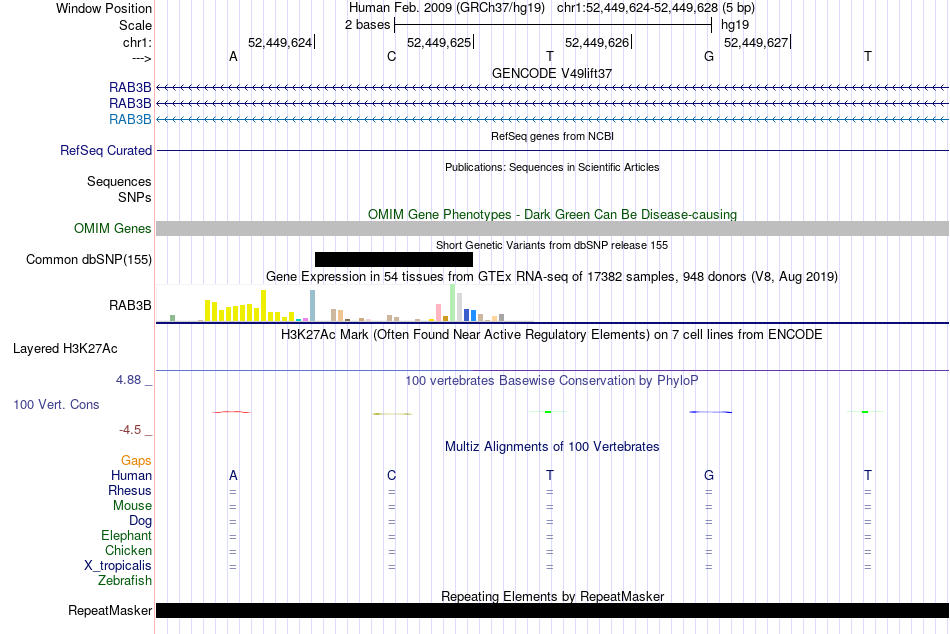Click the olive PhyloP conservation mark
The height and width of the screenshot is (634, 950).
tap(392, 414)
